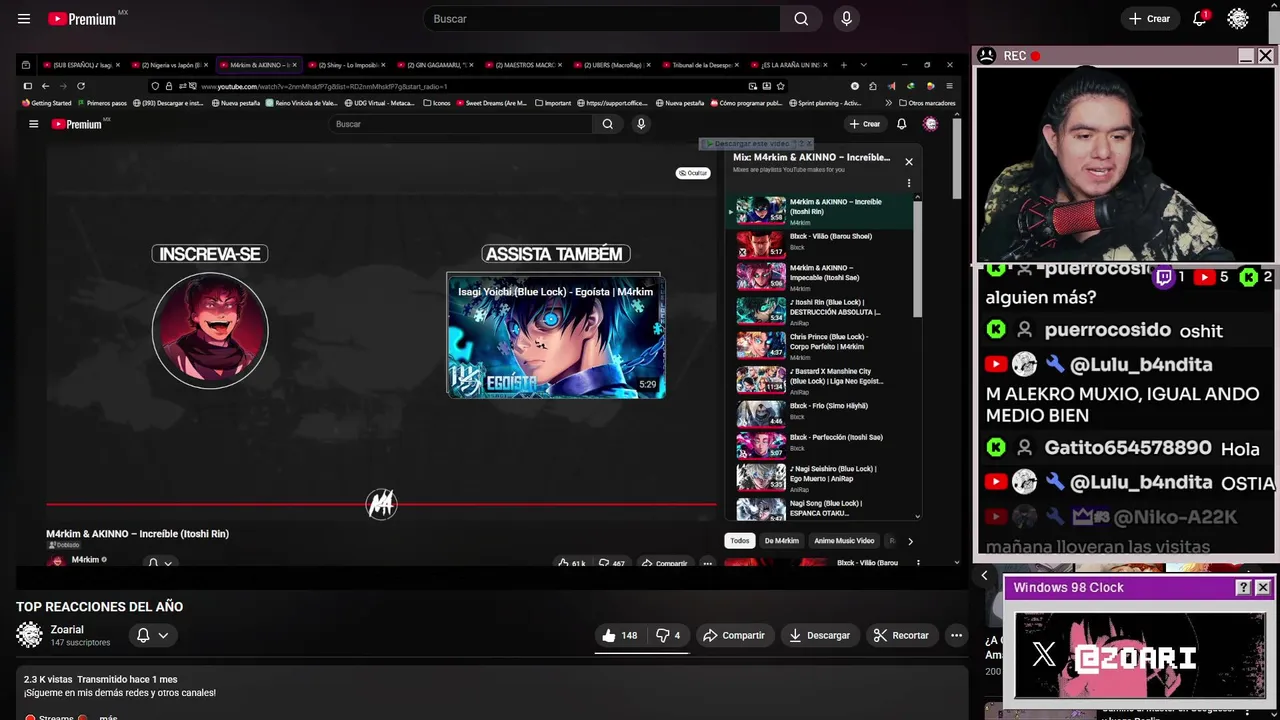Switch to the Tribunal de la Desesperación tab
1280x720 pixels.
[x=702, y=65]
